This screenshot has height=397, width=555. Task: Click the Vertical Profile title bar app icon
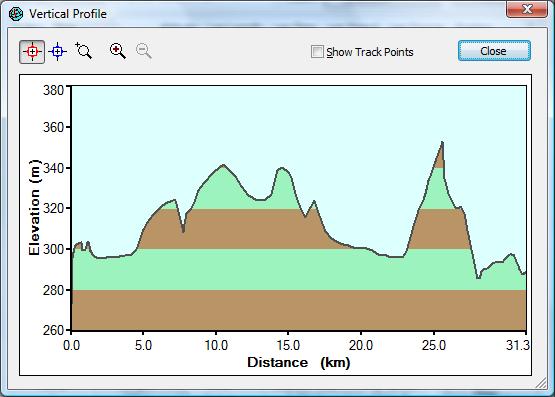pyautogui.click(x=16, y=14)
